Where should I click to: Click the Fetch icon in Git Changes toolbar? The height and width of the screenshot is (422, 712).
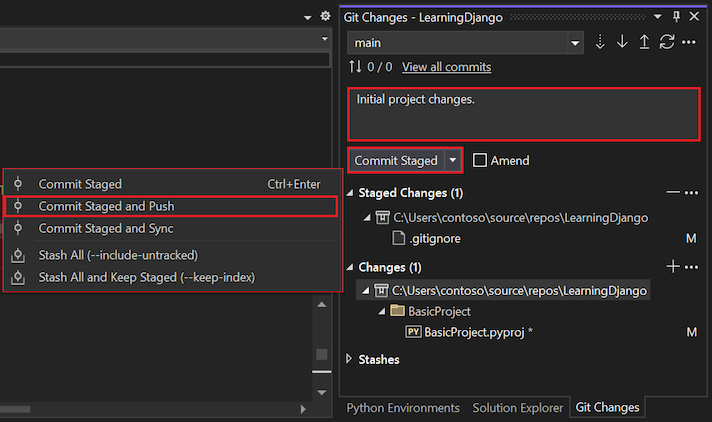click(x=601, y=43)
